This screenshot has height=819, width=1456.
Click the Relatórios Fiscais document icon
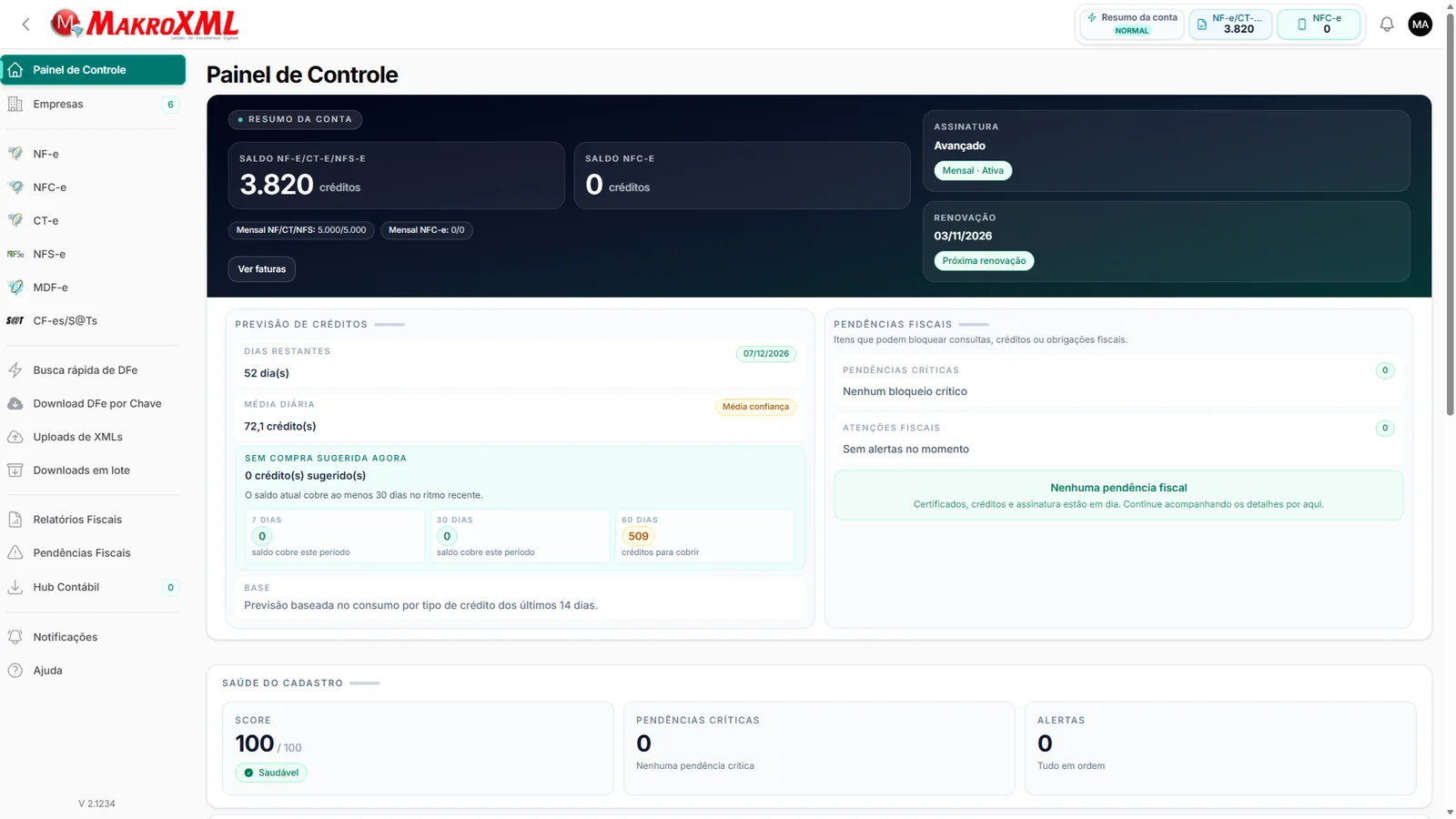15,520
